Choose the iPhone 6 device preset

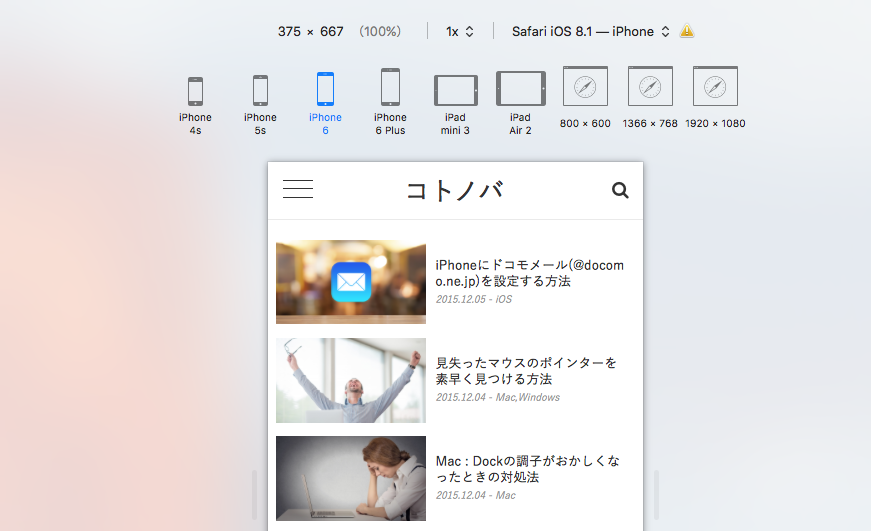(325, 89)
